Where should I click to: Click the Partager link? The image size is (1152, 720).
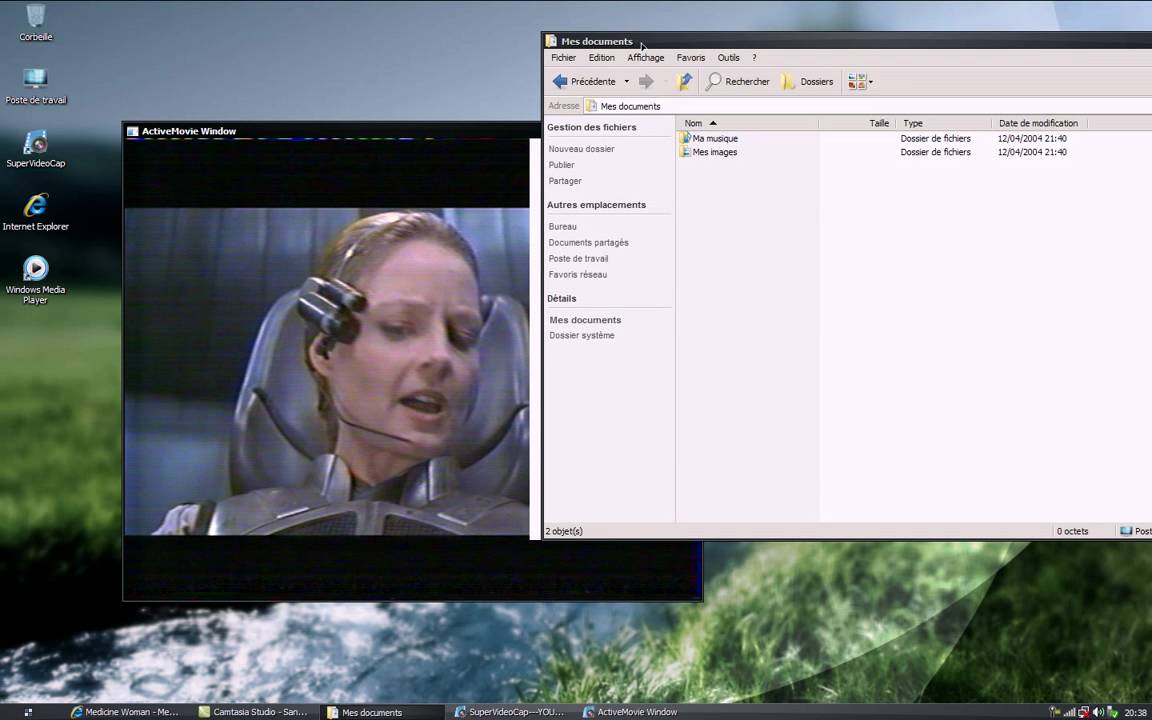coord(564,181)
